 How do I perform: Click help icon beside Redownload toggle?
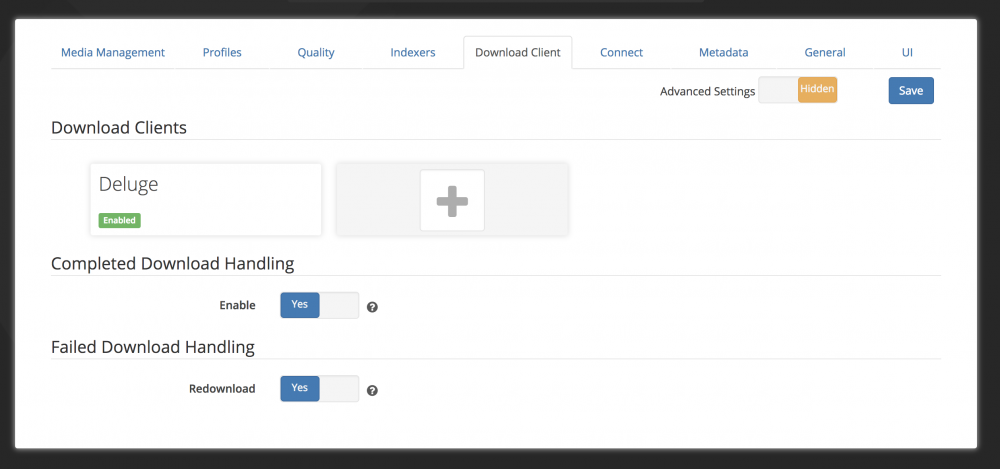[x=372, y=391]
